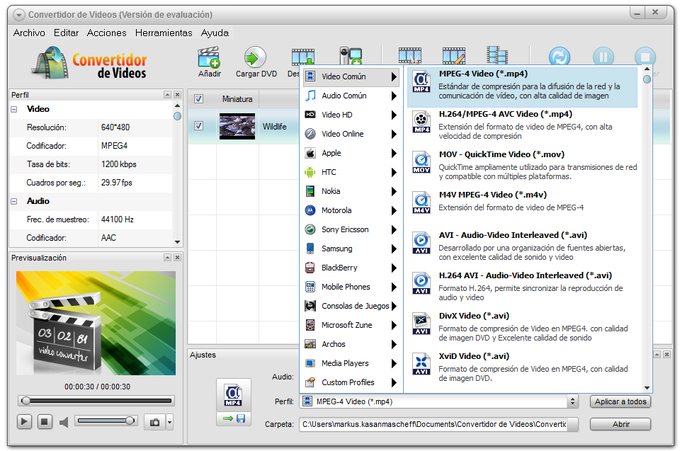Open the Perfil format dropdown stepper
This screenshot has height=451, width=680.
[573, 402]
